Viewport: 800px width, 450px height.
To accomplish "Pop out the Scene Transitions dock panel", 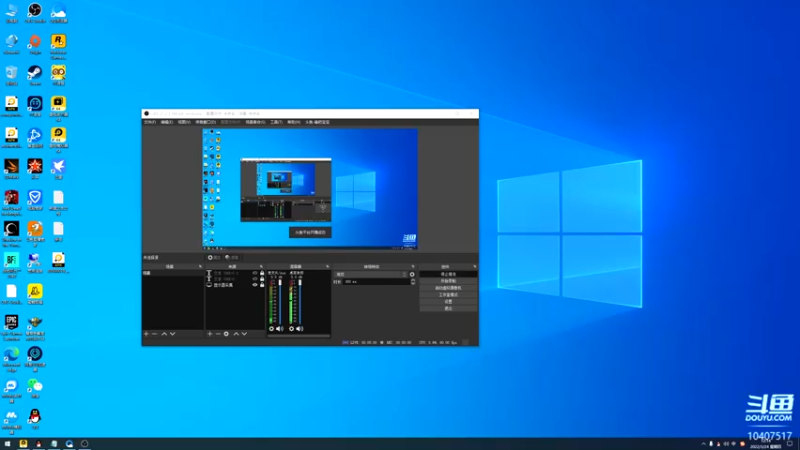I will point(413,266).
